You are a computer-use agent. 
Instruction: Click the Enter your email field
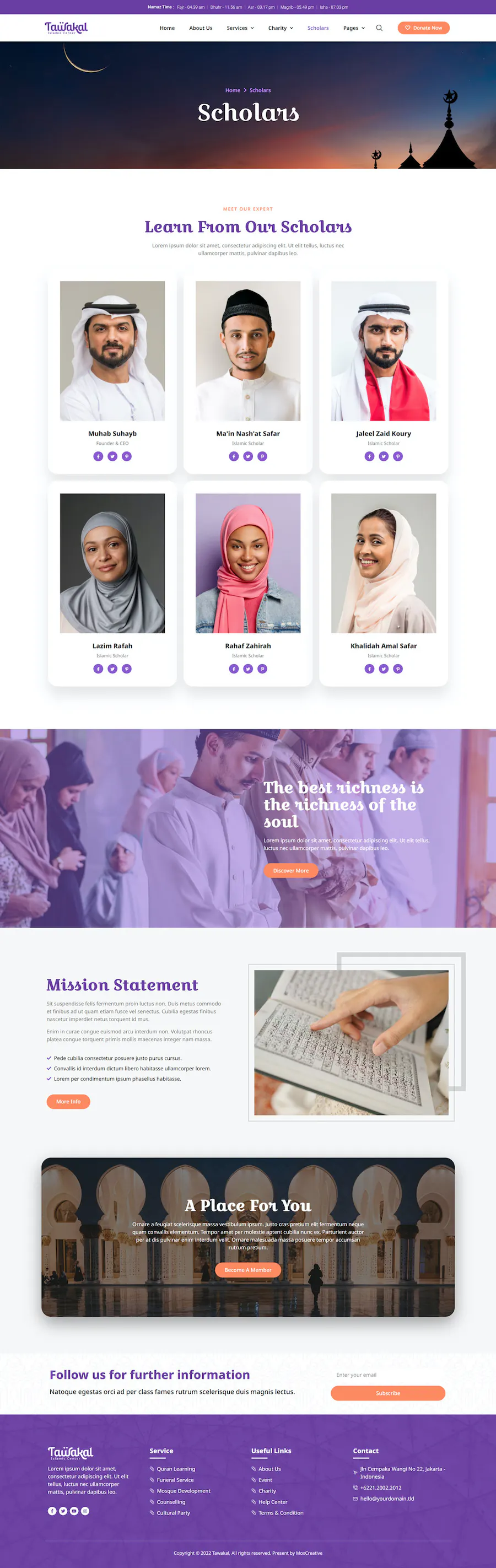[x=387, y=1375]
